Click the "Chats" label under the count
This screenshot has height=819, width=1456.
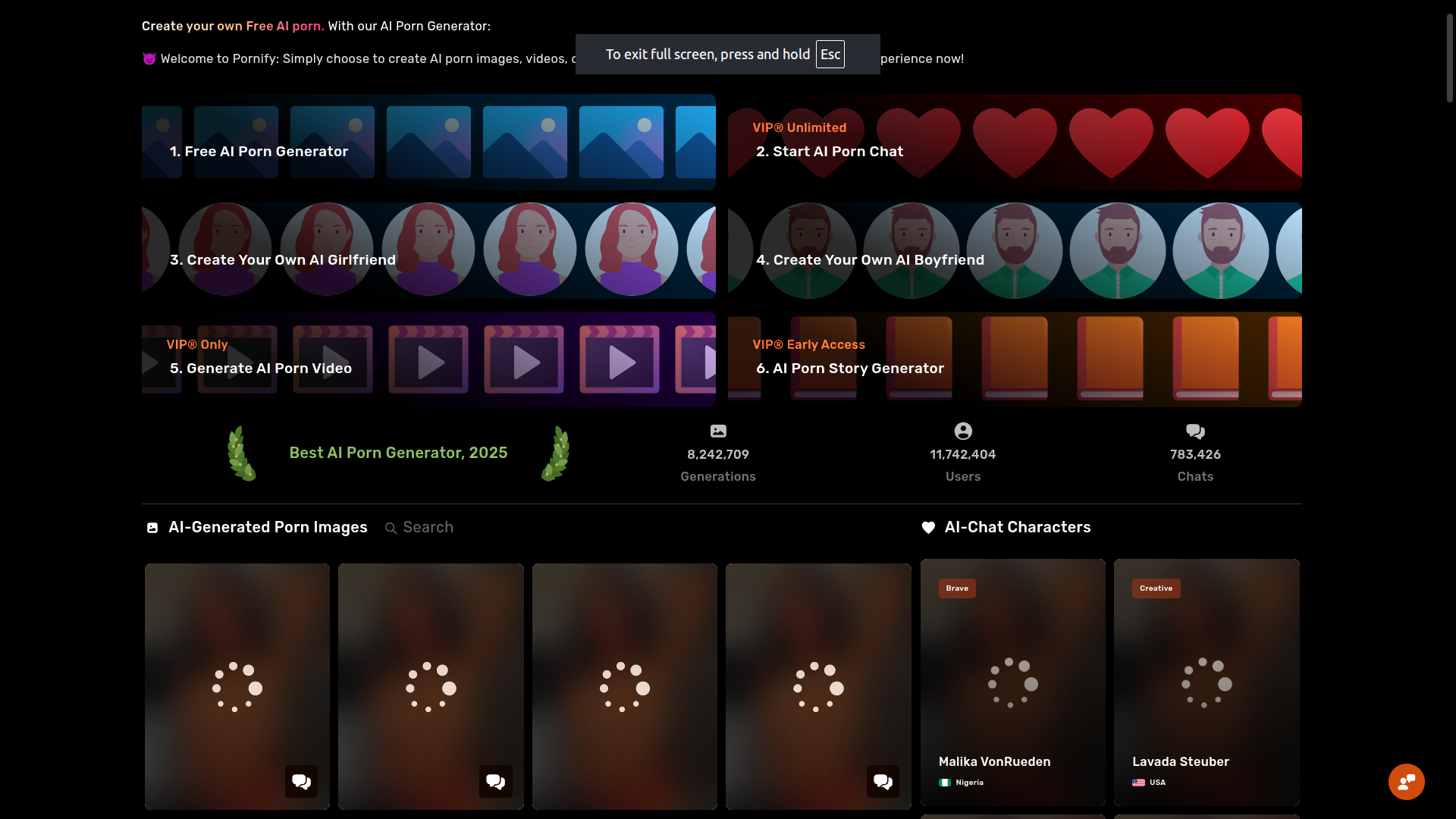tap(1195, 476)
